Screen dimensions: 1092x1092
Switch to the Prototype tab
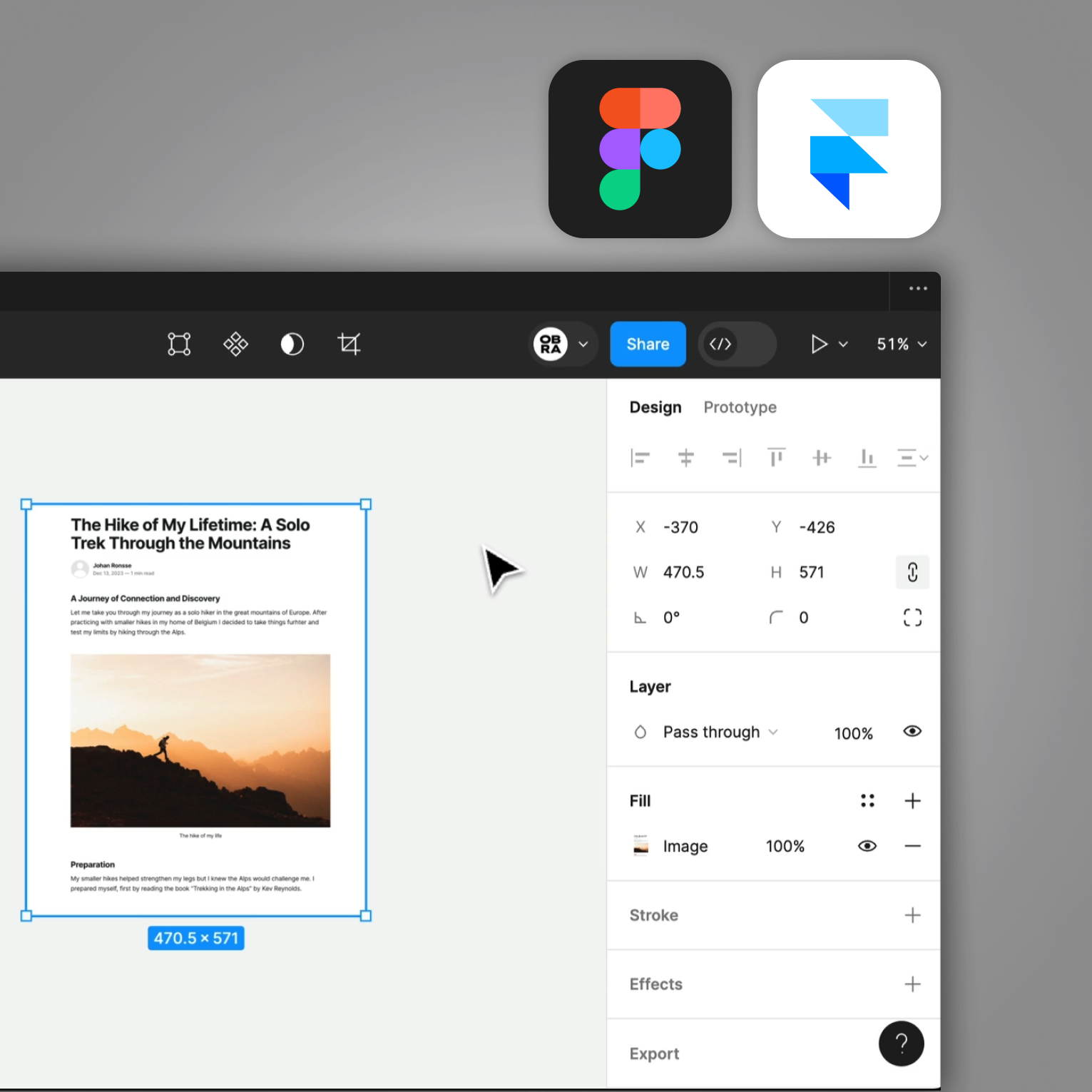[740, 407]
